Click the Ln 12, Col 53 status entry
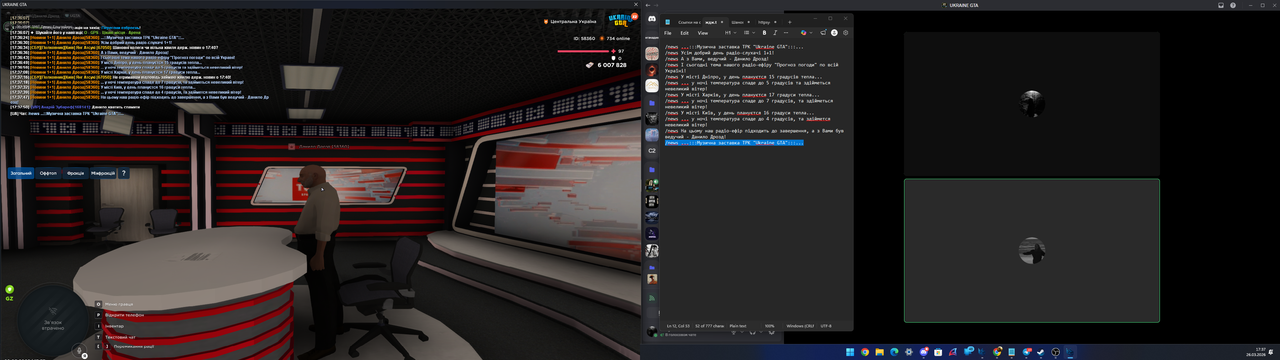 pyautogui.click(x=678, y=325)
